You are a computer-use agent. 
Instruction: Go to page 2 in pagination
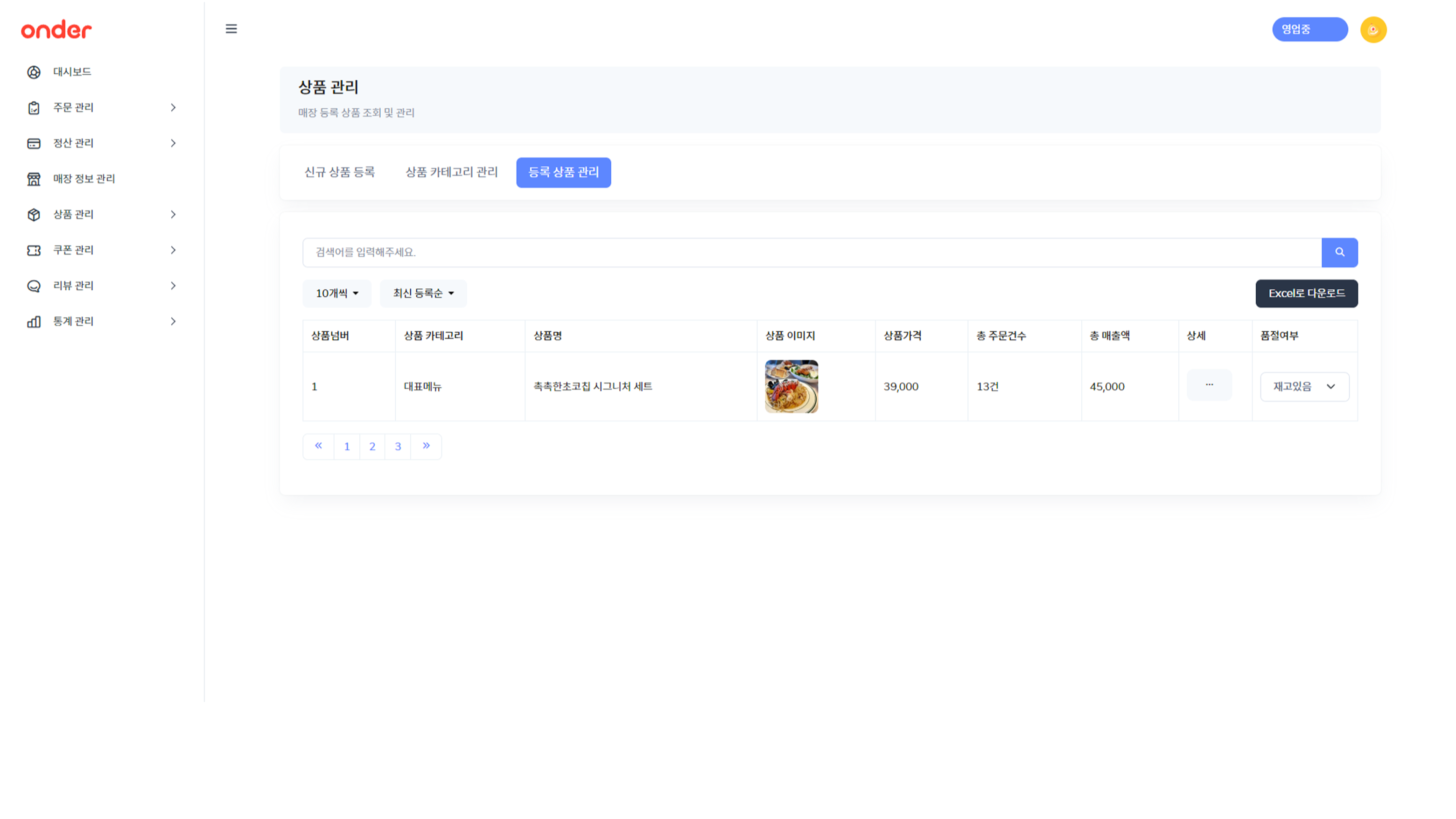coord(372,447)
